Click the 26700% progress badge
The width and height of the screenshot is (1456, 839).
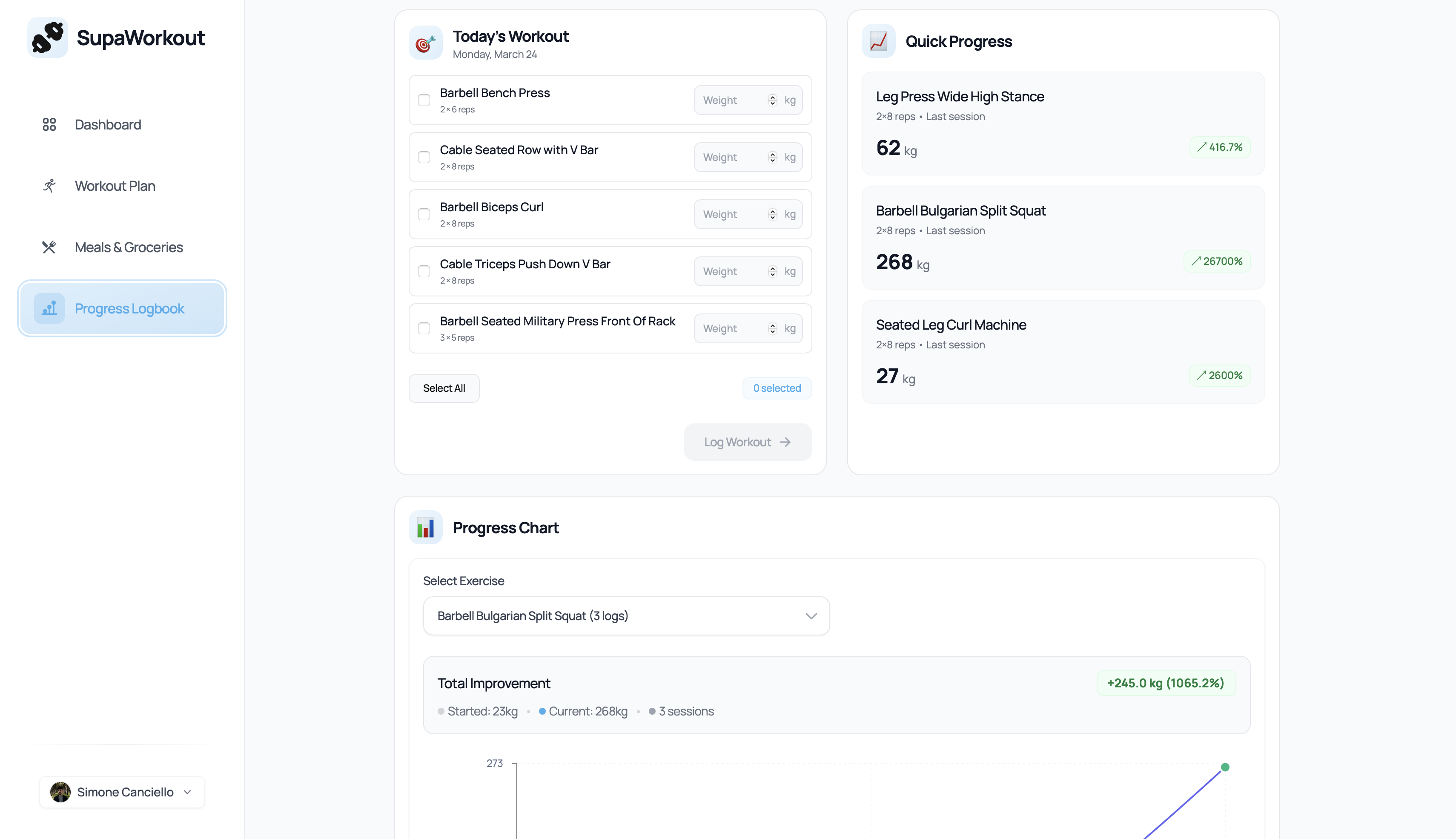coord(1217,261)
